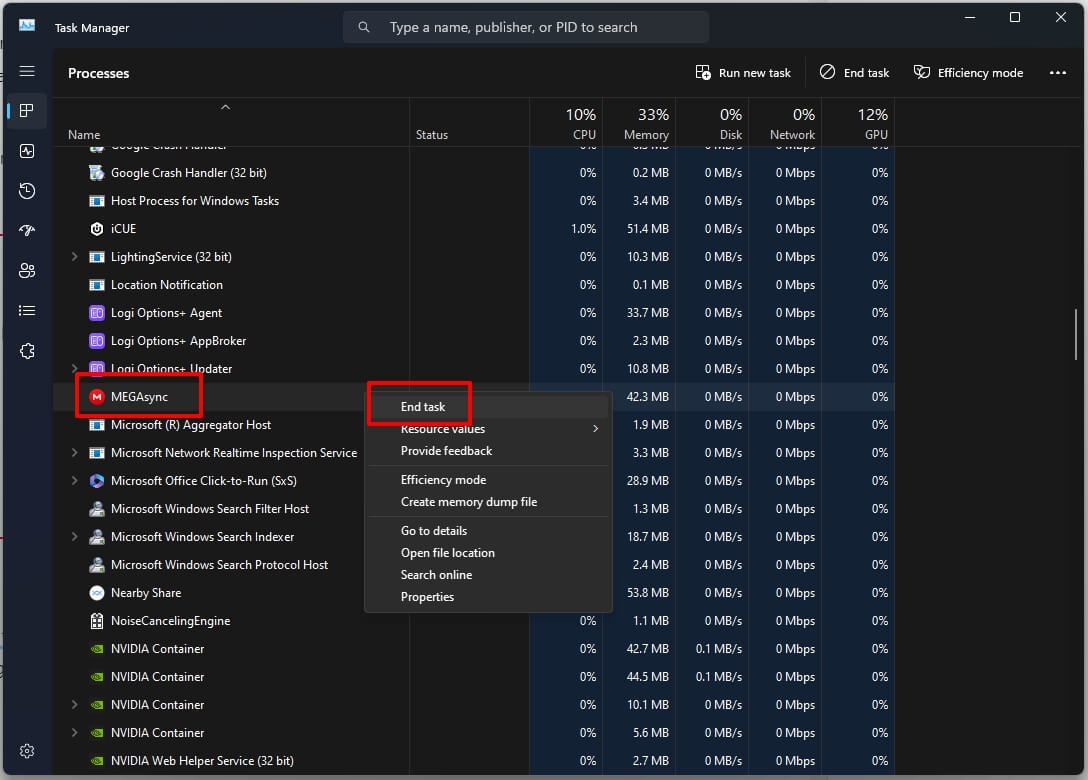Select Efficiency mode in context menu

click(488, 480)
